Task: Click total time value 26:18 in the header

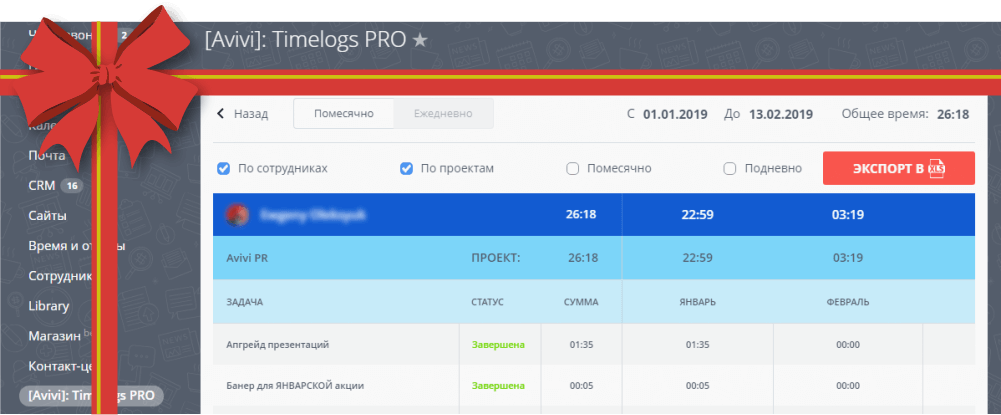Action: point(953,115)
